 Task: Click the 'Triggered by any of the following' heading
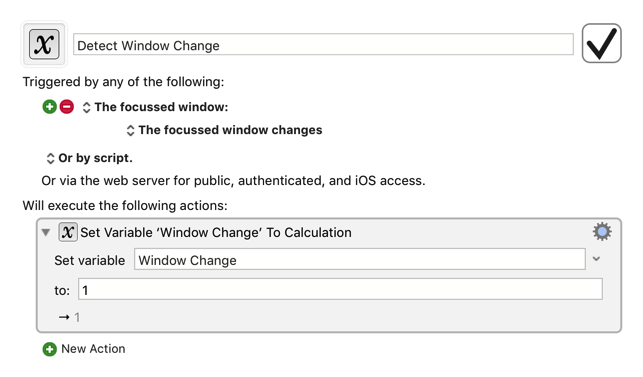(x=123, y=82)
